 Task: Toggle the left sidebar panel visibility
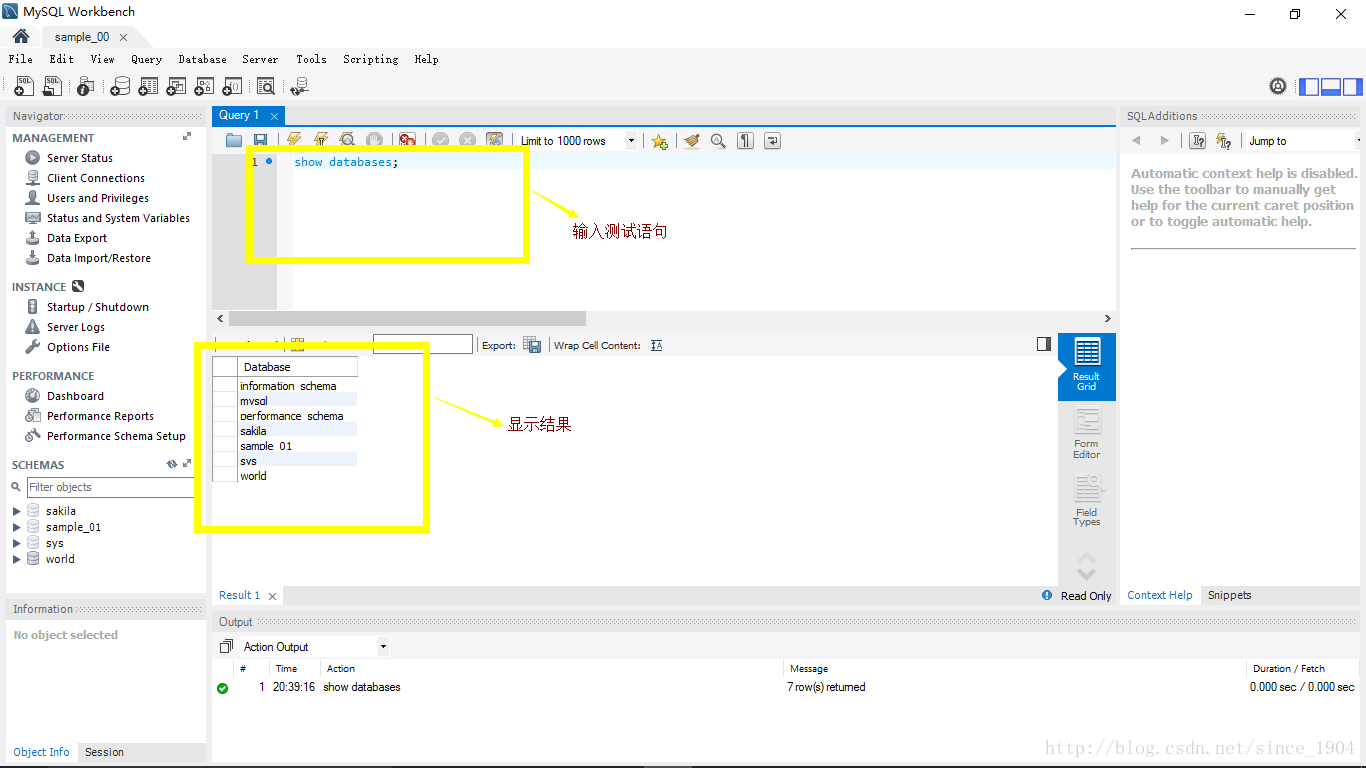pos(1309,87)
